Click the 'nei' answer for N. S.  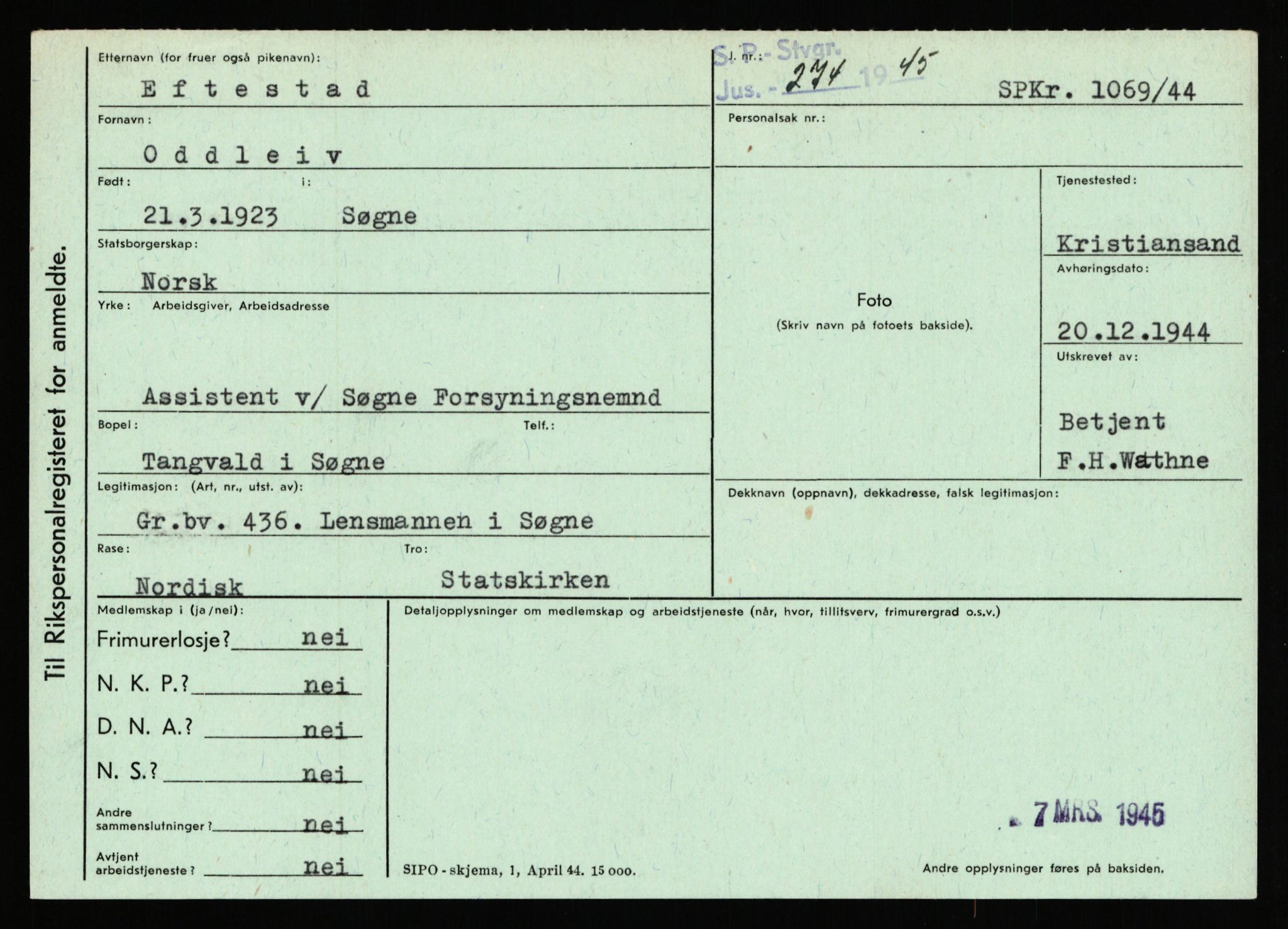tap(325, 774)
